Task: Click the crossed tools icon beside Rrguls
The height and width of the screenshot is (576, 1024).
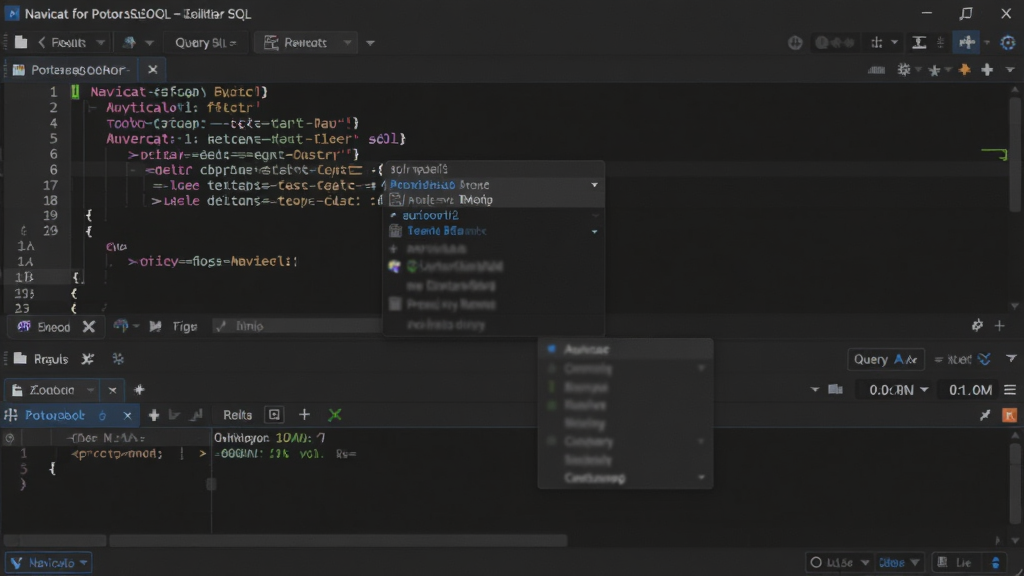Action: [88, 359]
